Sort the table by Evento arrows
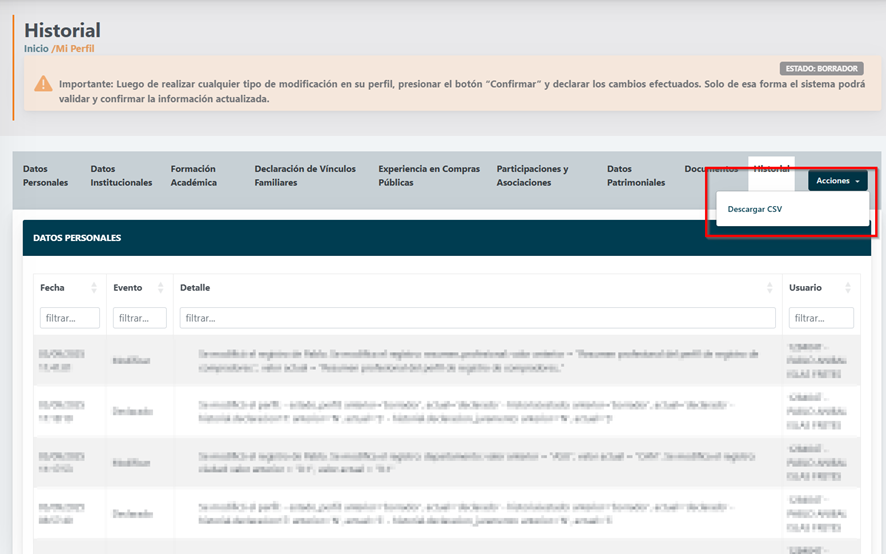Viewport: 886px width, 554px height. point(160,288)
